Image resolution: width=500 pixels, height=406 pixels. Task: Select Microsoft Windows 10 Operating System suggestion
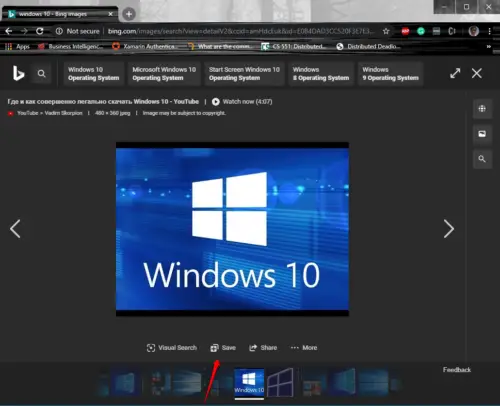click(x=164, y=74)
